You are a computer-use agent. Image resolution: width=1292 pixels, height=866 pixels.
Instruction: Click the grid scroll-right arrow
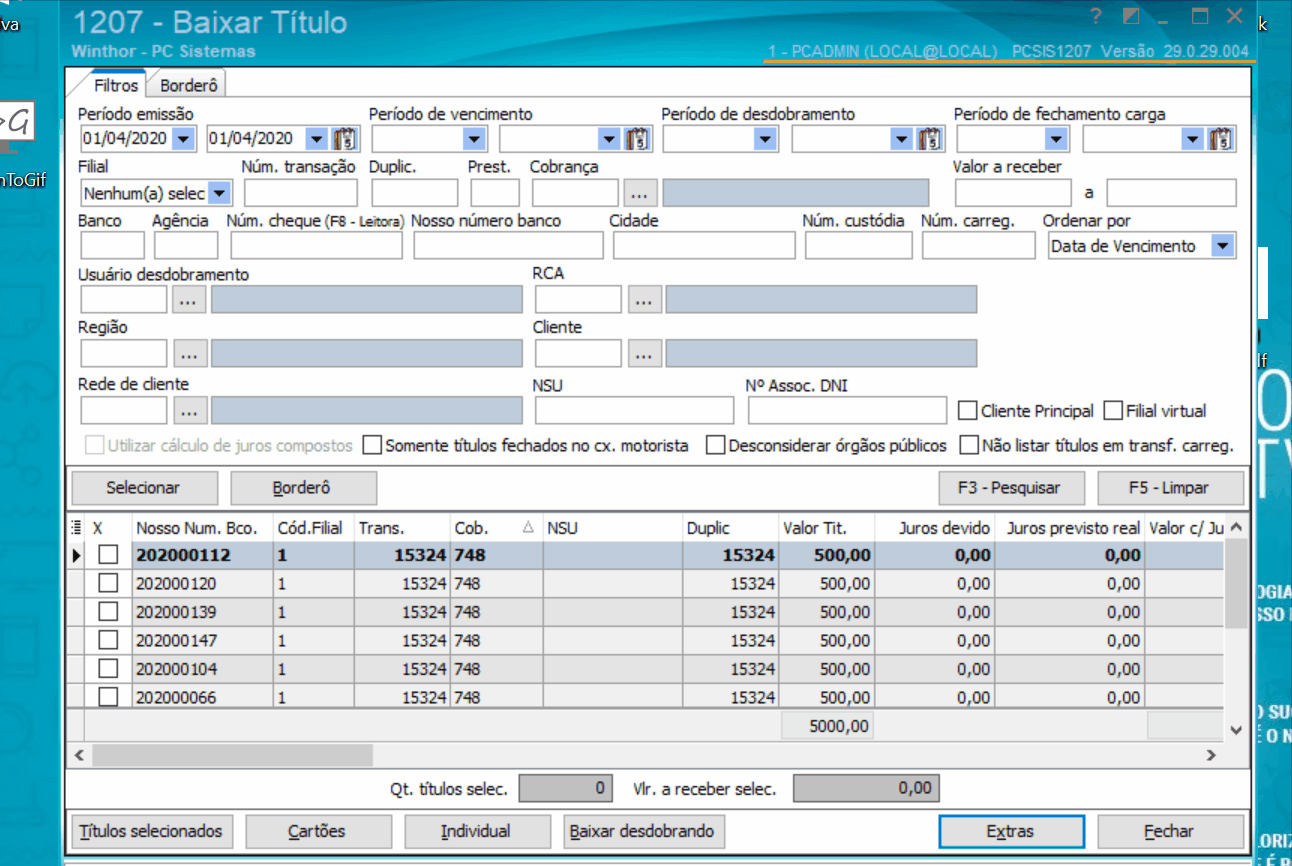[1211, 755]
